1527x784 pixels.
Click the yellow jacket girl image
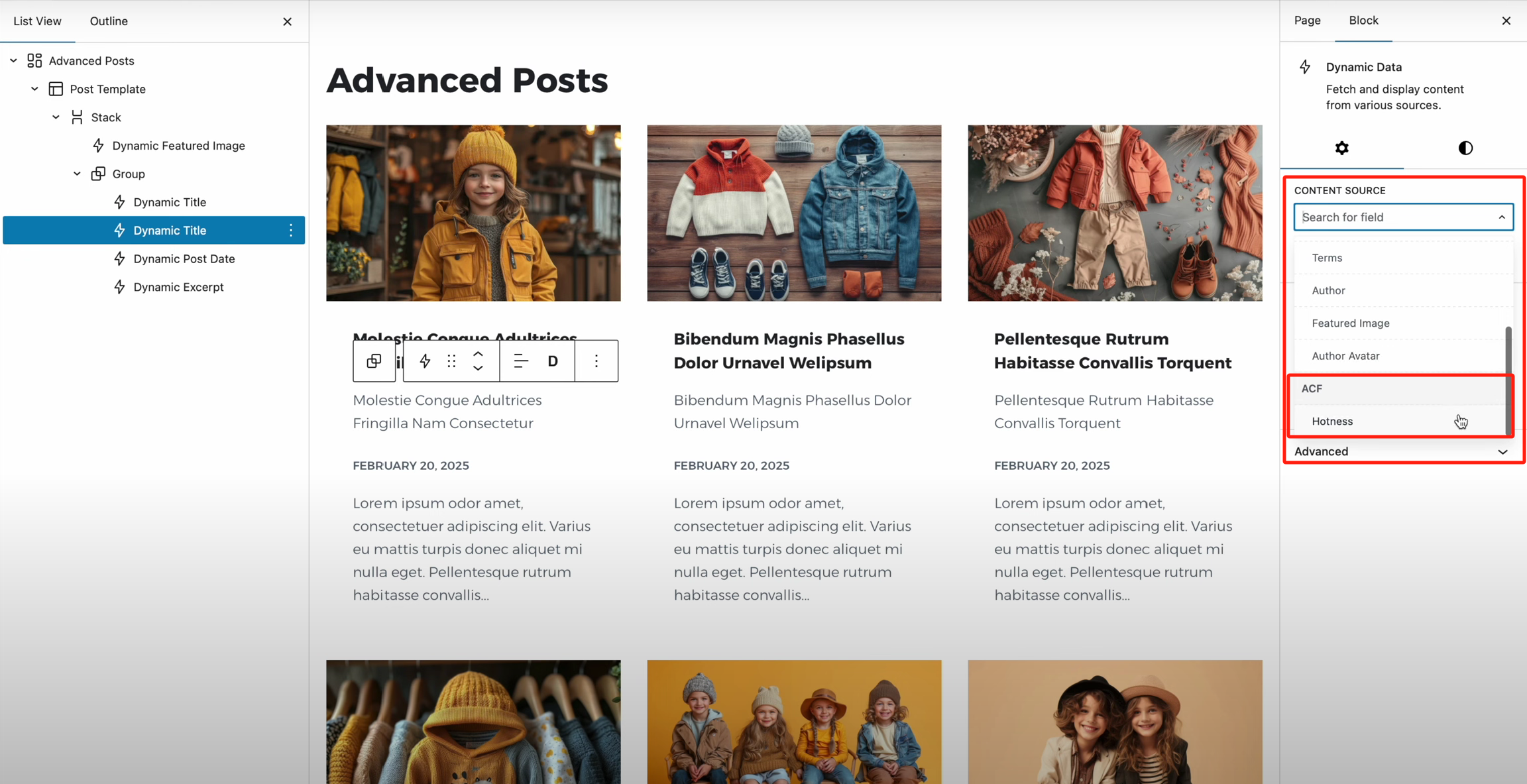(x=473, y=213)
